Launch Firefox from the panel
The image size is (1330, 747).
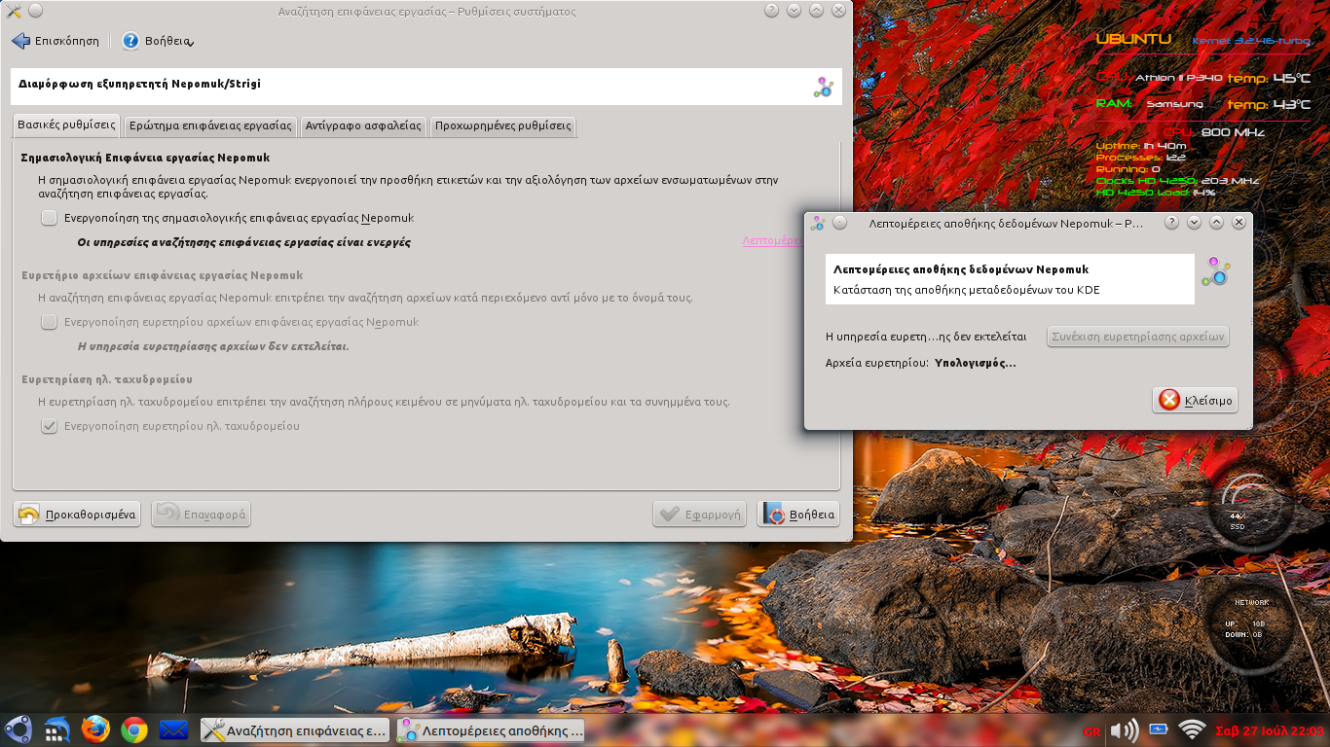[x=95, y=730]
